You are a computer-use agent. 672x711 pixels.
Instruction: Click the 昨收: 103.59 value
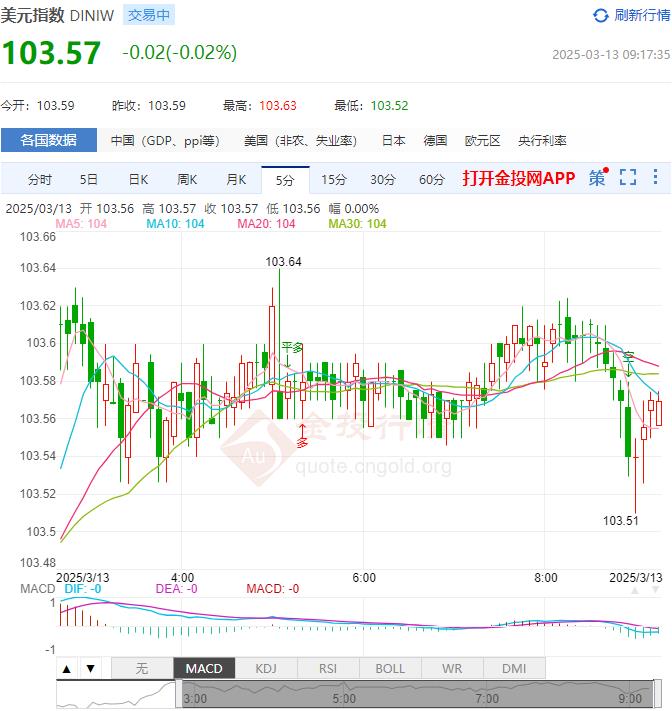pyautogui.click(x=167, y=106)
